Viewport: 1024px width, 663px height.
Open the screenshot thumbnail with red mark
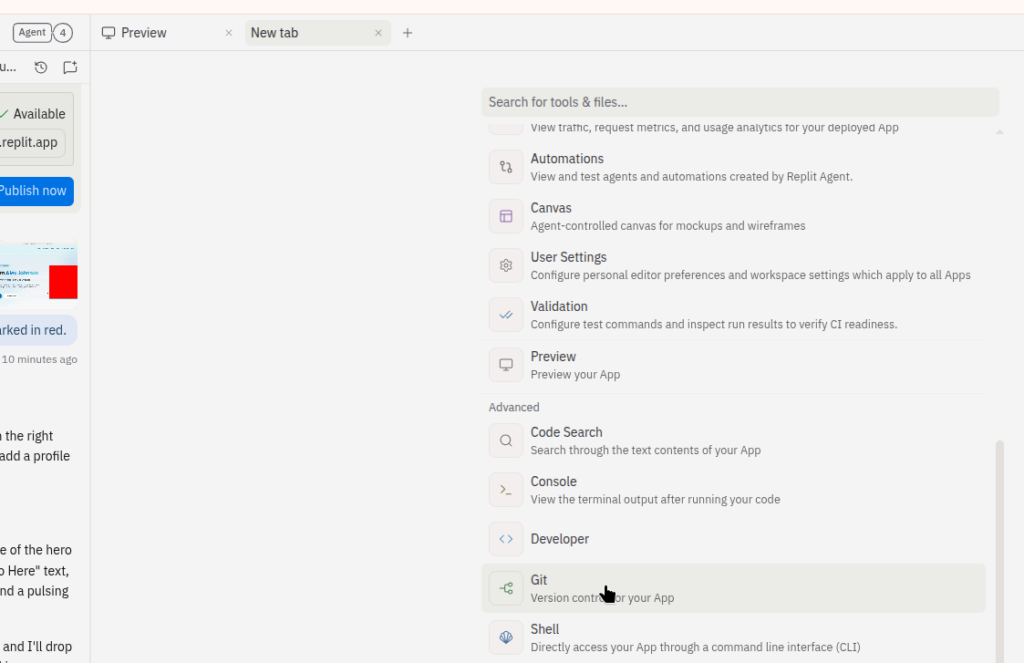38,271
